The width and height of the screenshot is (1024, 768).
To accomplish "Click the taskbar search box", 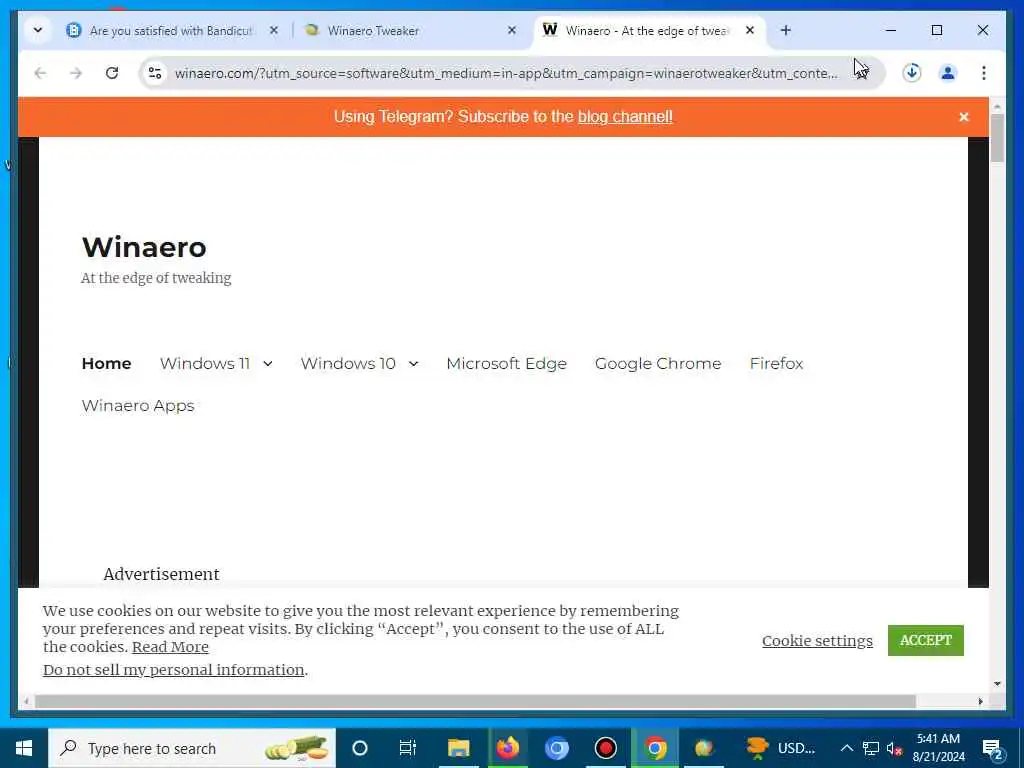I will pos(192,748).
